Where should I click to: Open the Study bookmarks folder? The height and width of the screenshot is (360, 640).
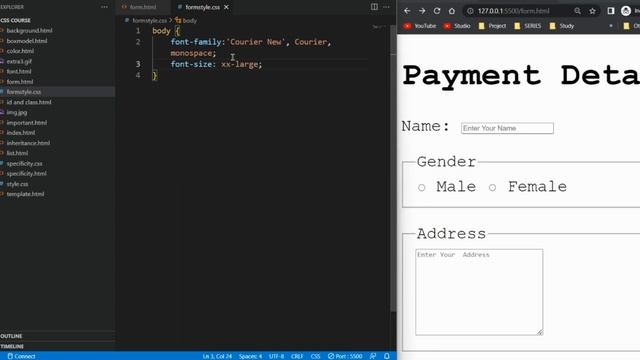[x=562, y=26]
